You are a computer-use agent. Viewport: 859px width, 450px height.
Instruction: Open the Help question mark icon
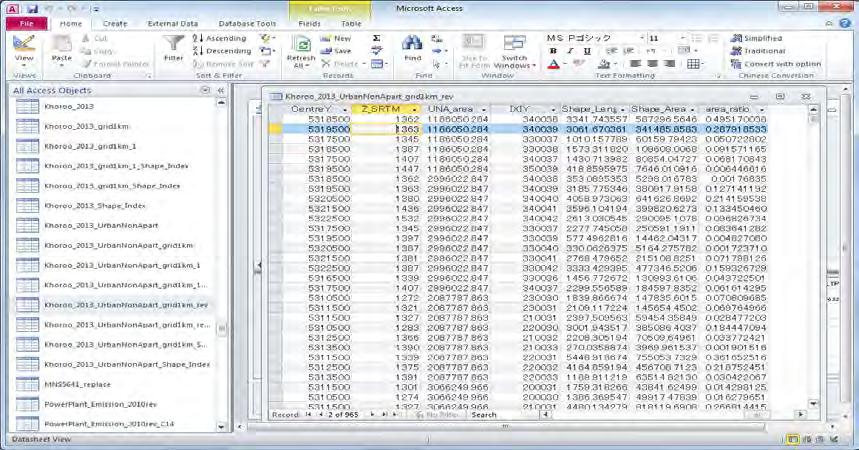[846, 23]
